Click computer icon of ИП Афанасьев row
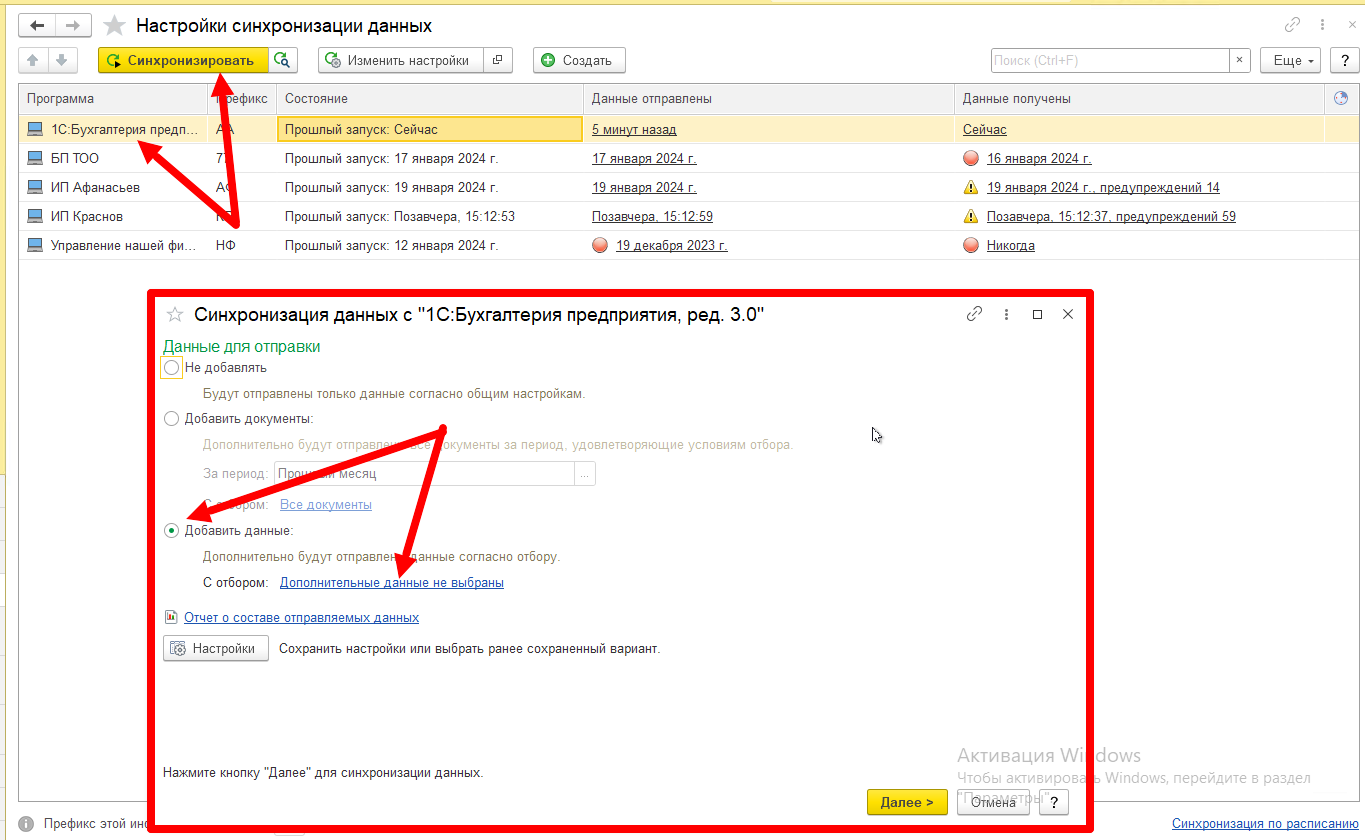 (x=35, y=187)
